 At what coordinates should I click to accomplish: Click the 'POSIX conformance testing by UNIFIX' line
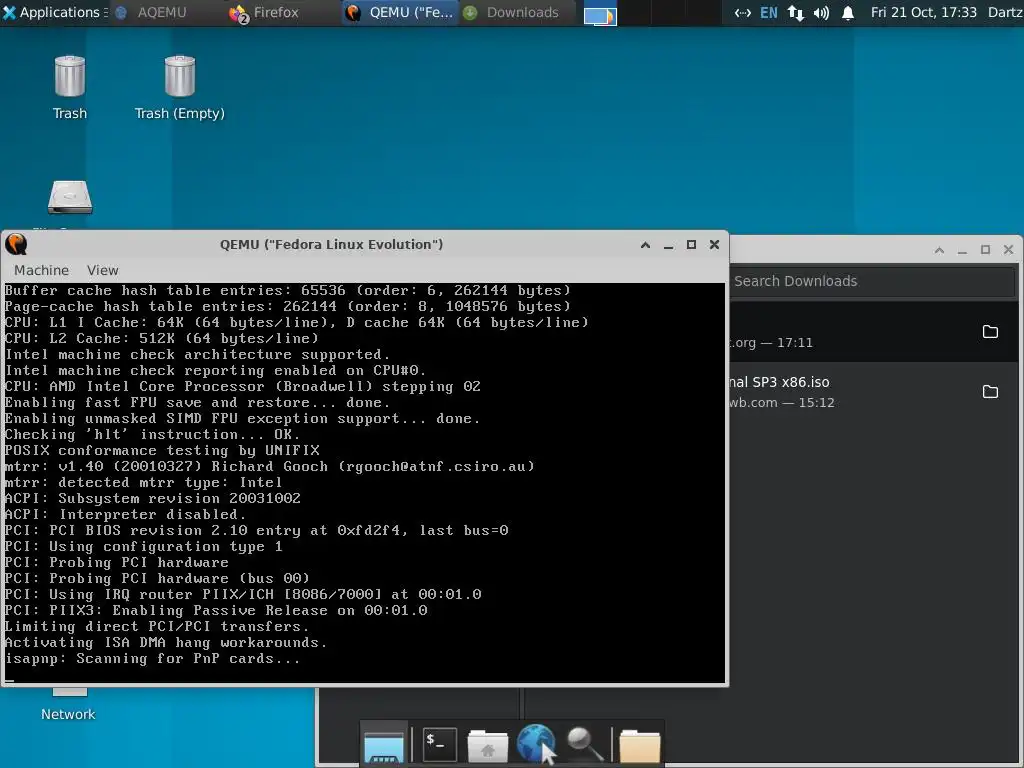pos(163,451)
